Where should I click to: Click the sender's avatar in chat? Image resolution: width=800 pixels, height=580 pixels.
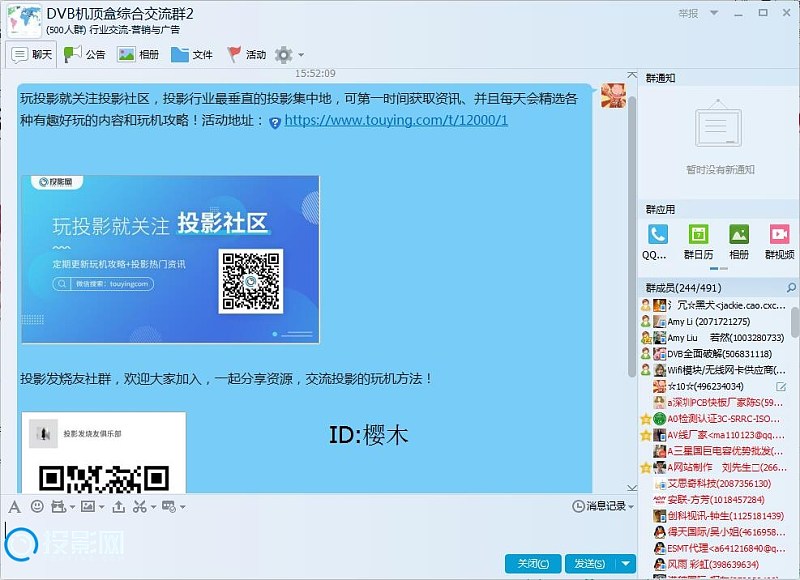pyautogui.click(x=613, y=95)
